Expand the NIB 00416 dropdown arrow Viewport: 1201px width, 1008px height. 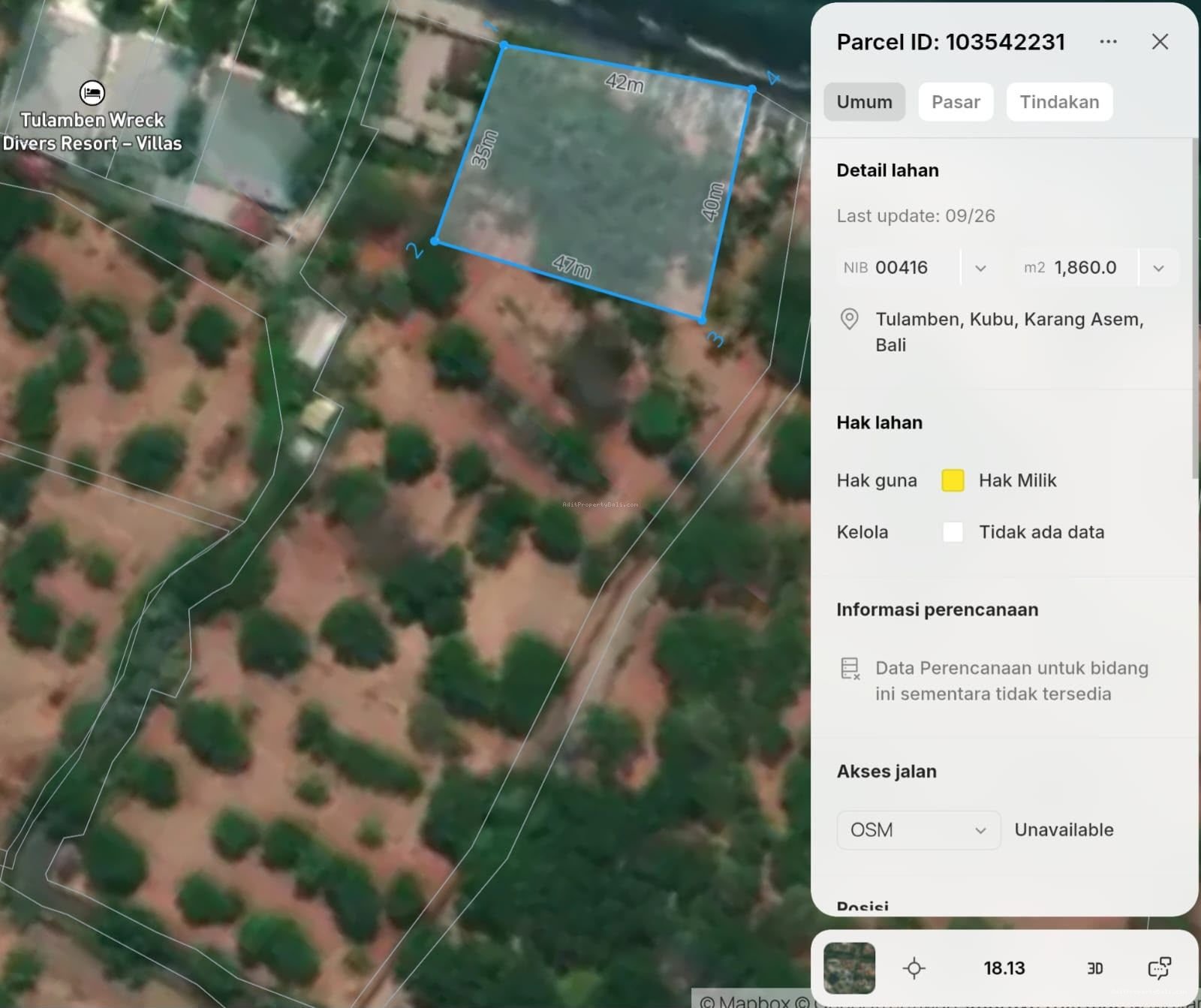pos(980,268)
